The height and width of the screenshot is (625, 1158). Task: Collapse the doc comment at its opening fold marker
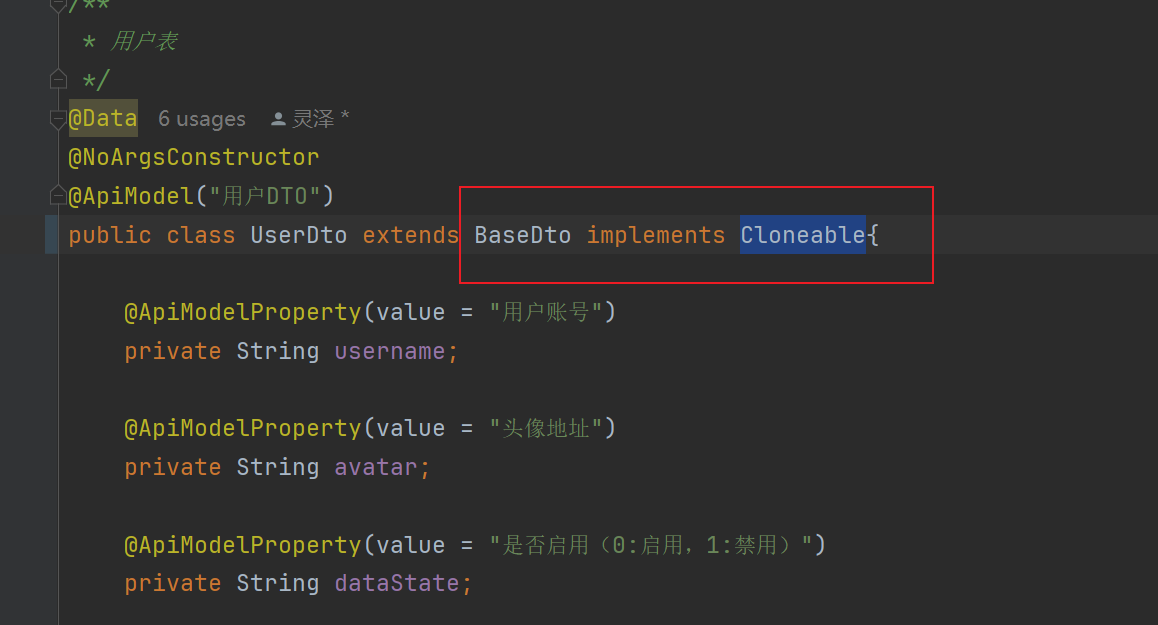point(59,5)
